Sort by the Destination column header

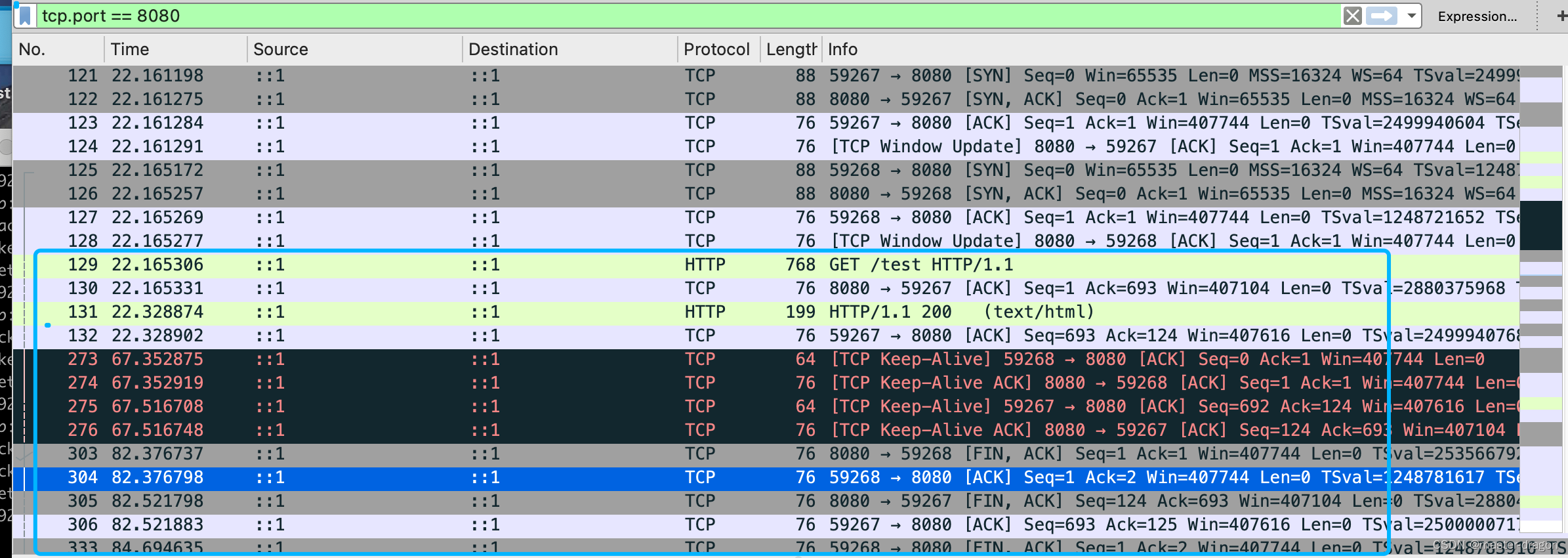point(569,49)
